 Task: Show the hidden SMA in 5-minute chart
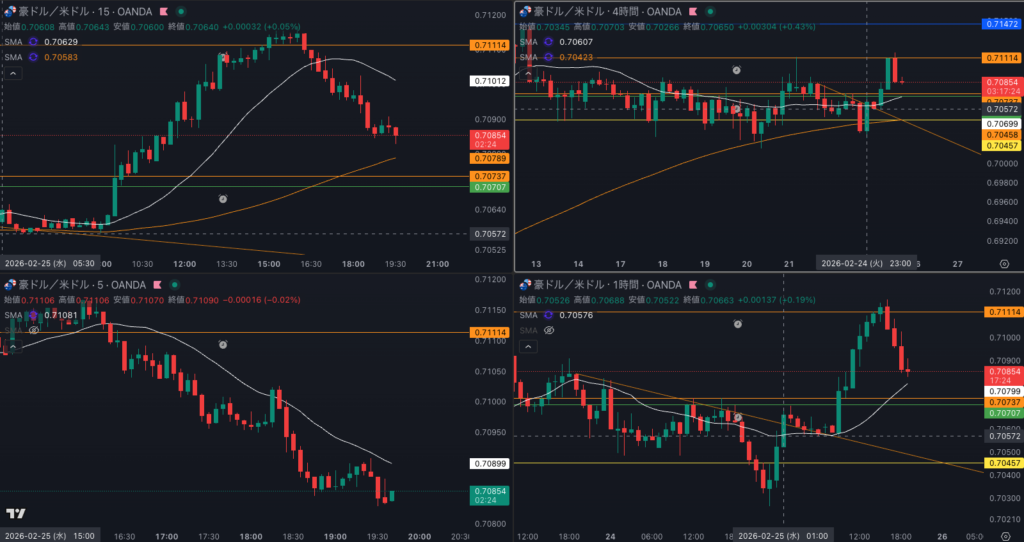point(34,329)
